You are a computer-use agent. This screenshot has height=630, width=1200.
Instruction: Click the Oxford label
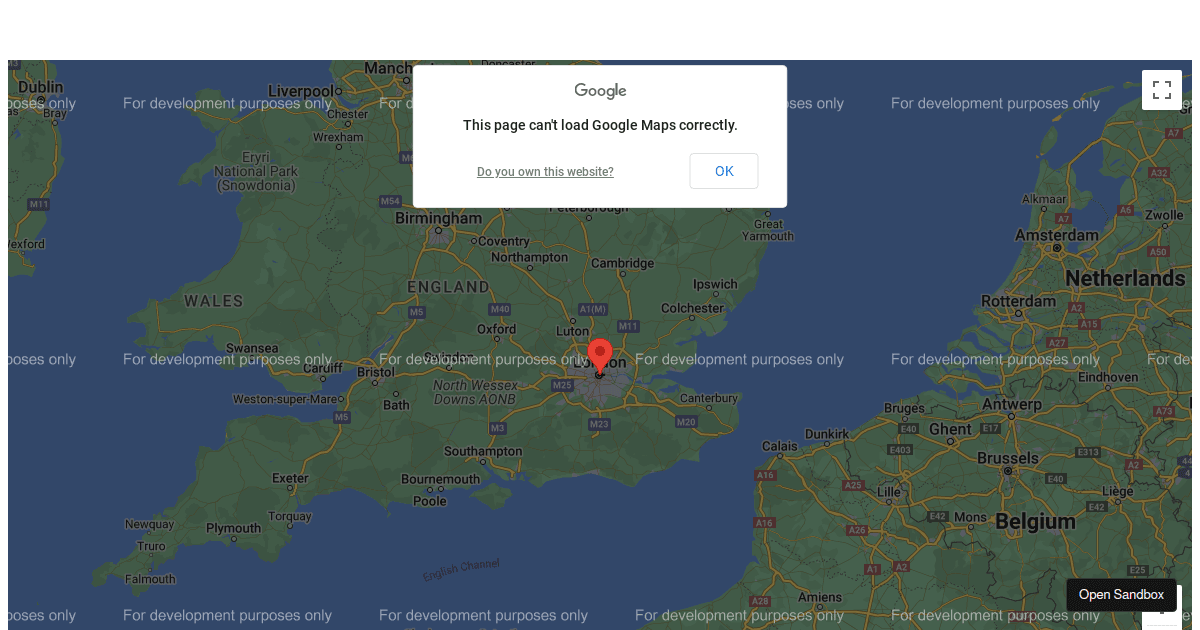(x=497, y=328)
